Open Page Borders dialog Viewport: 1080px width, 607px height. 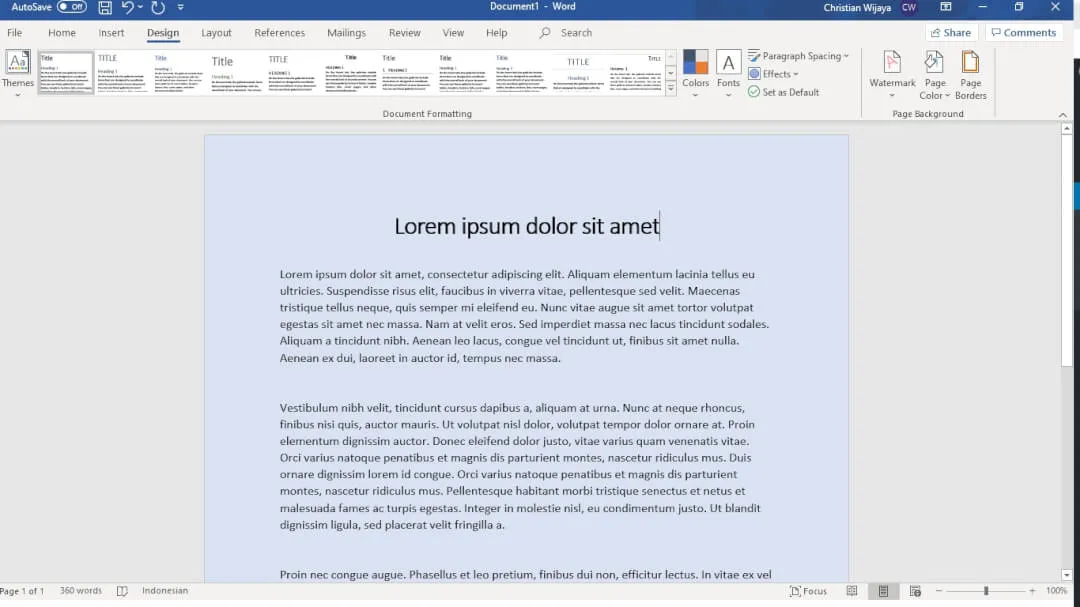click(970, 74)
